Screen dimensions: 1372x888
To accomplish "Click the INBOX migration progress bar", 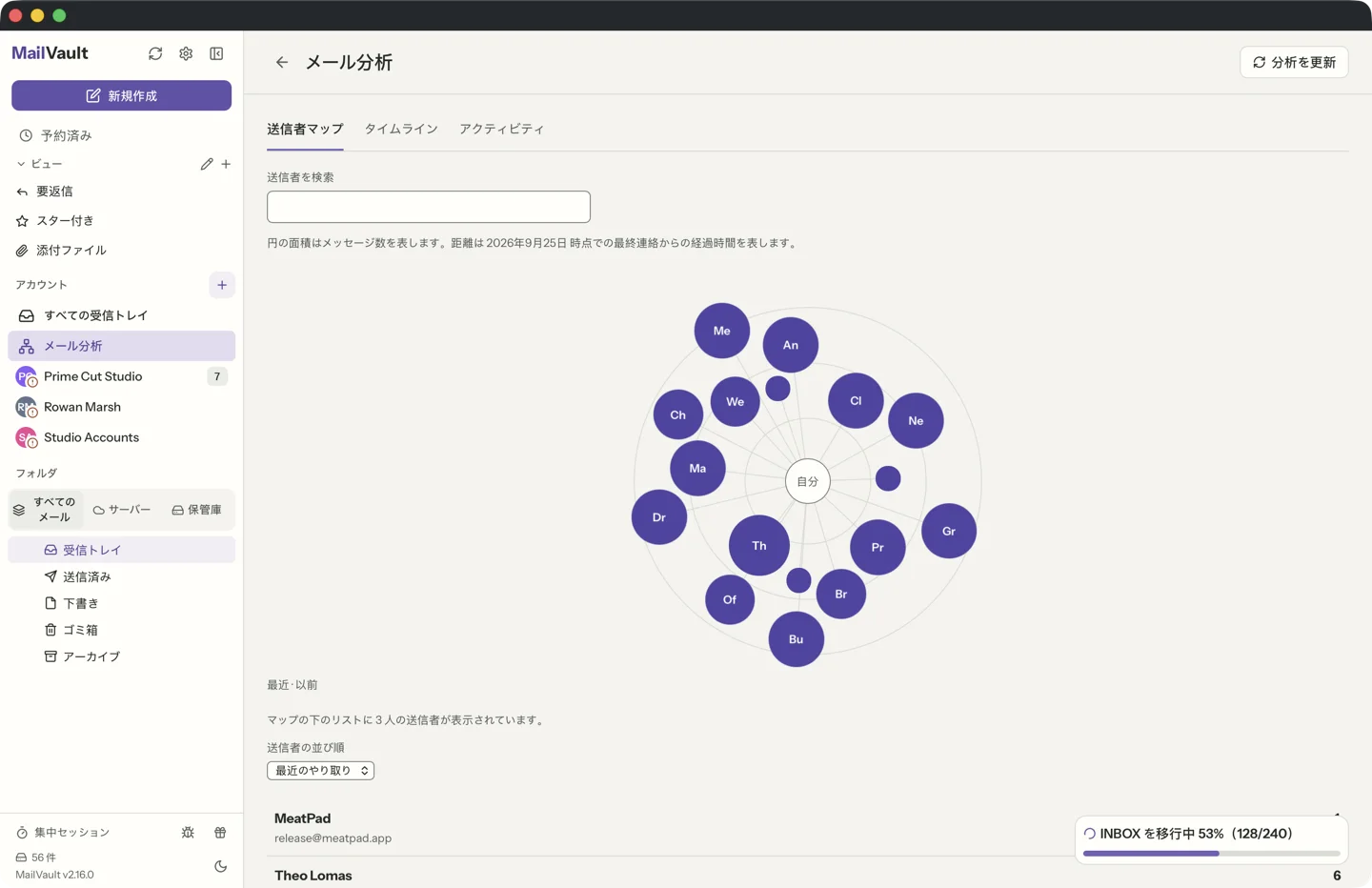I will [1212, 854].
